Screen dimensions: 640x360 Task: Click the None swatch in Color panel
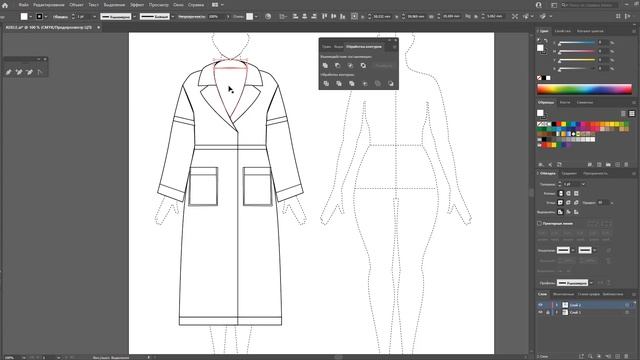point(539,78)
